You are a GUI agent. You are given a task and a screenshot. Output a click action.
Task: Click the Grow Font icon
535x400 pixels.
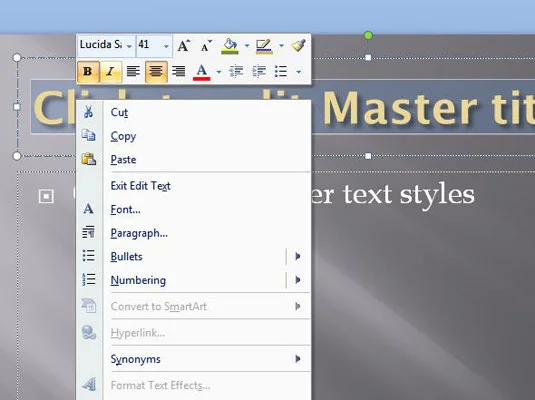pos(184,45)
